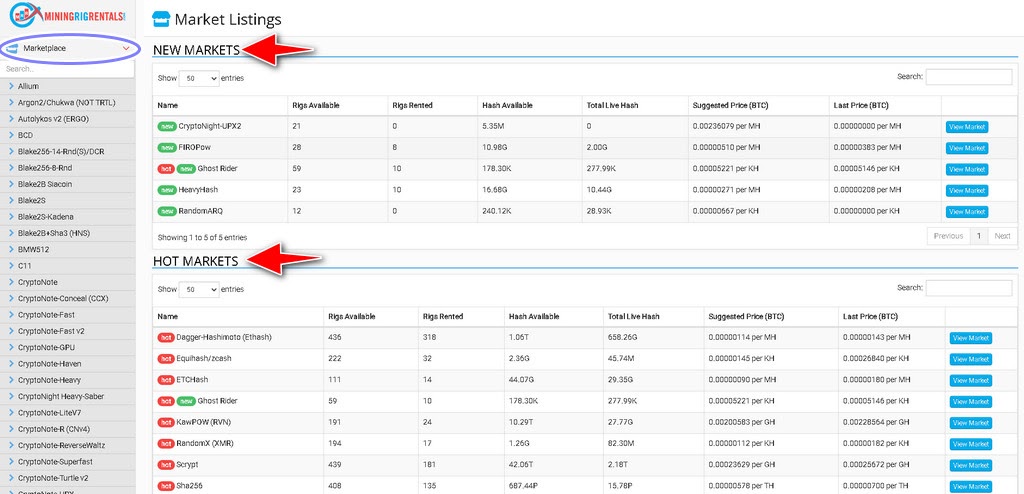Click Previous in New Markets pagination
Screen dimensions: 1024x494
948,237
